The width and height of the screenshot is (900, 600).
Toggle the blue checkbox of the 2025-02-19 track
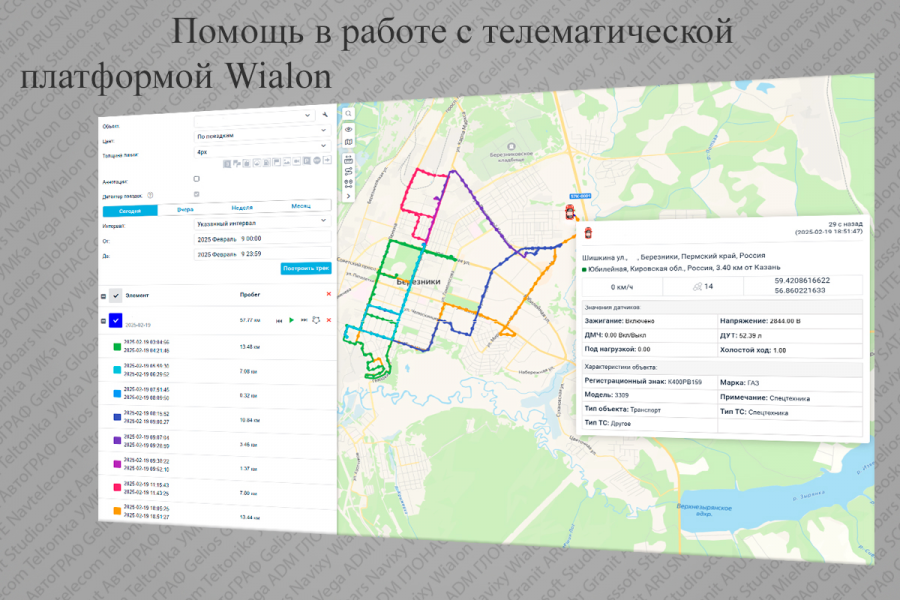115,320
